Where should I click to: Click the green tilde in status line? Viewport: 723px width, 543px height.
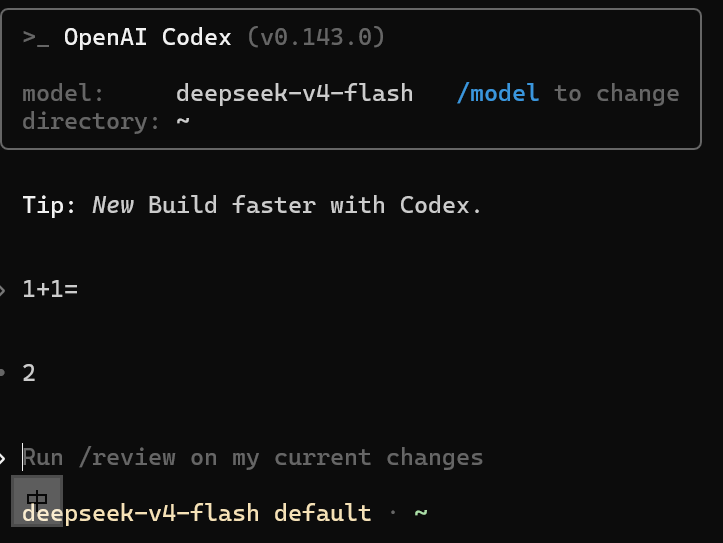pos(421,513)
